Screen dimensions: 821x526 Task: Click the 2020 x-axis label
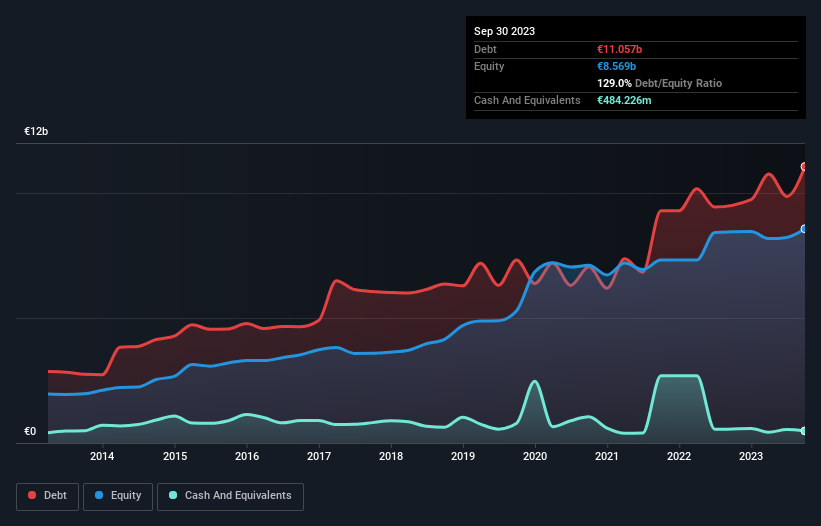point(535,456)
